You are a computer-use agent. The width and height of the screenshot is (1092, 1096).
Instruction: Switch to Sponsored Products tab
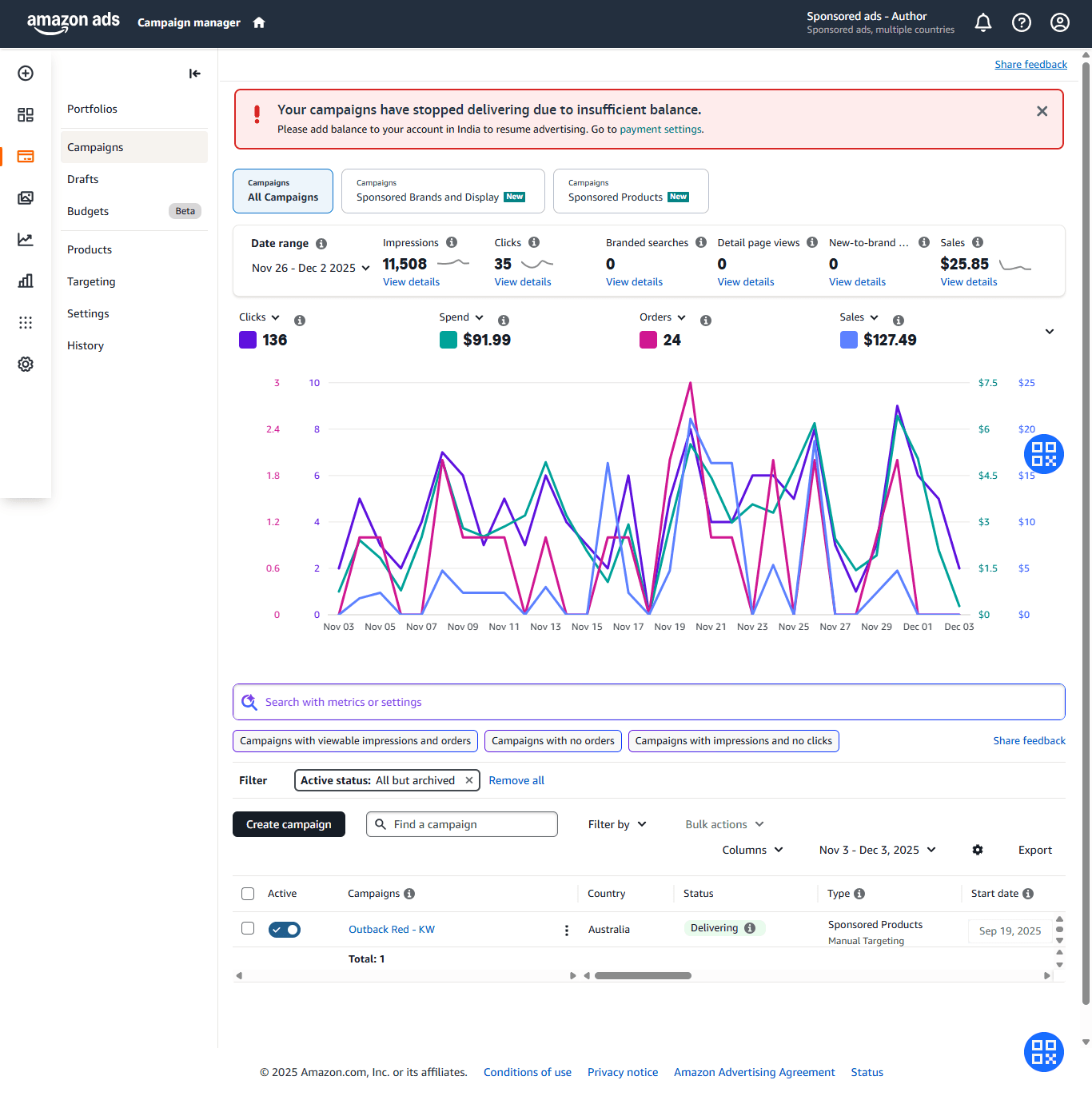tap(631, 191)
